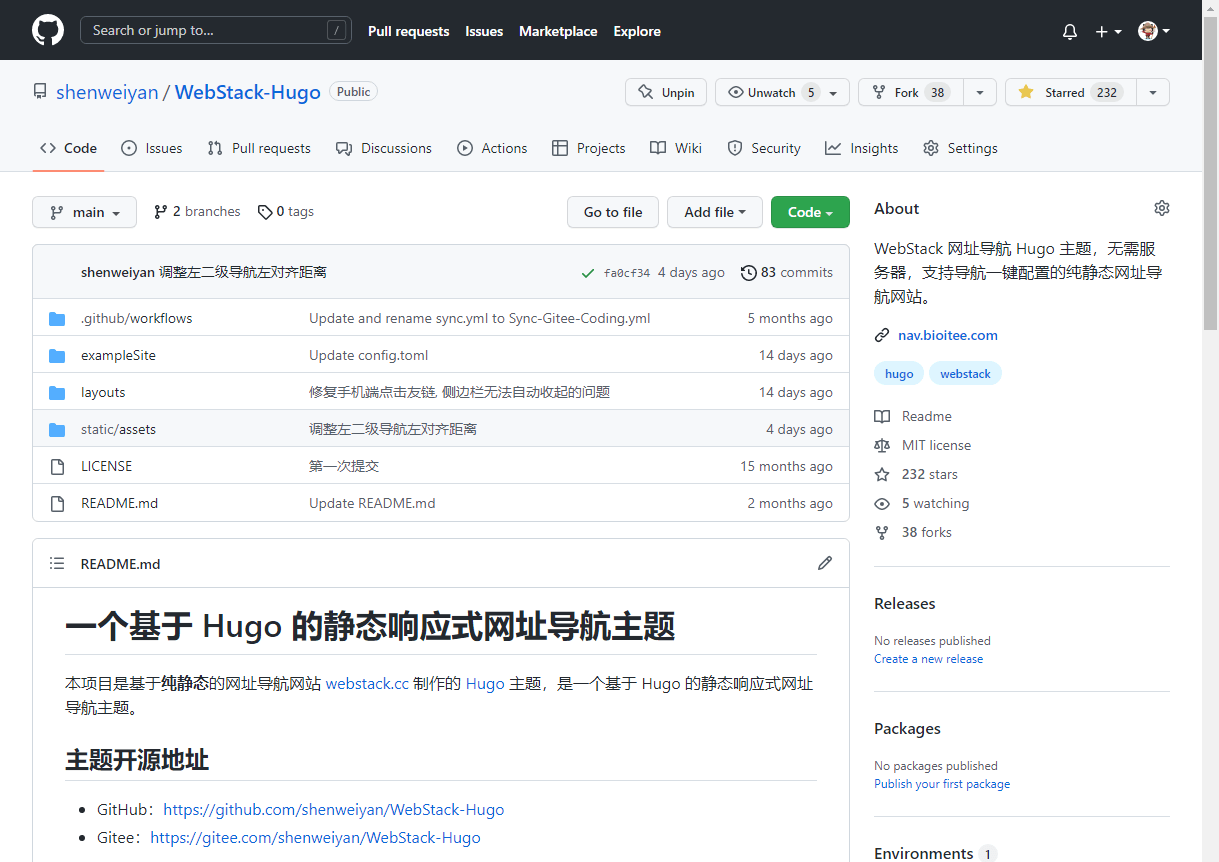Open the Unwatch notifications dropdown
This screenshot has width=1219, height=862.
pyautogui.click(x=782, y=92)
